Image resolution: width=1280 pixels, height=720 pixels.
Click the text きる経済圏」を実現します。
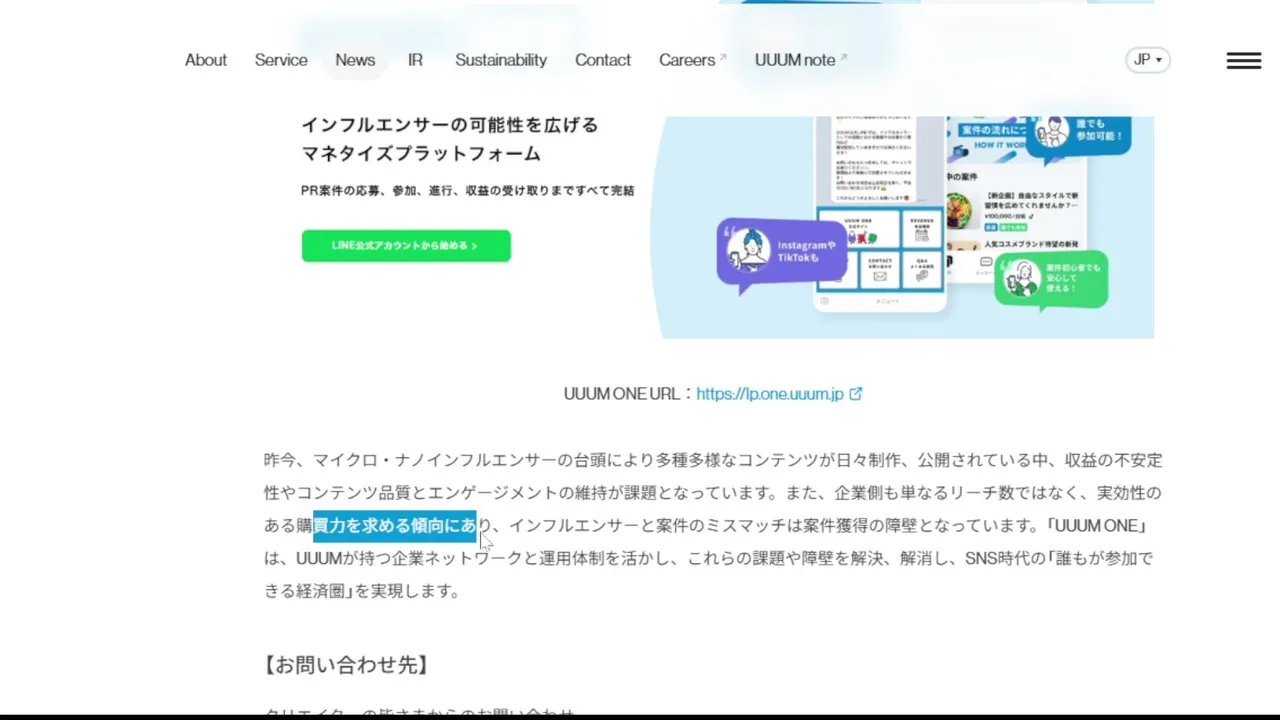[x=362, y=591]
